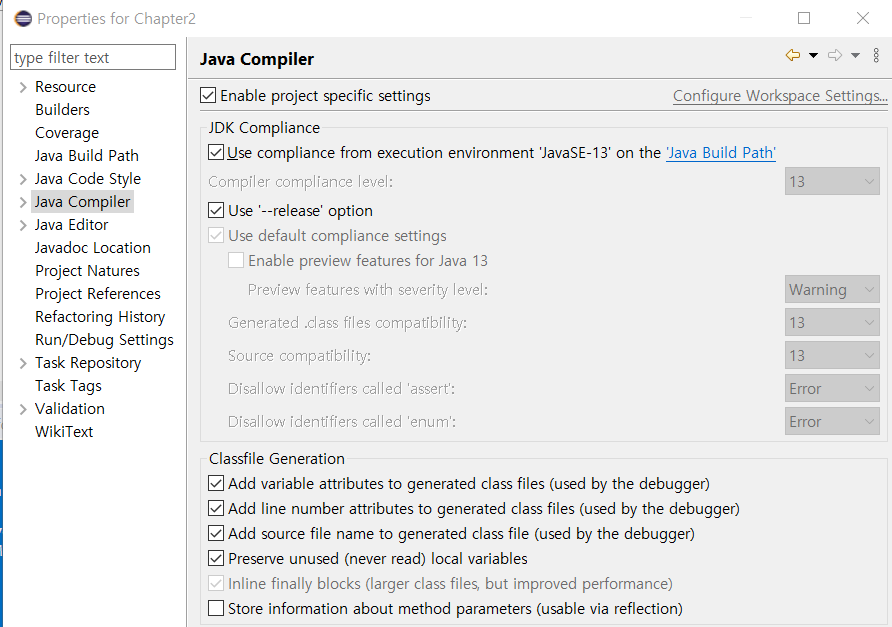This screenshot has height=627, width=892.
Task: Expand the Java Editor node
Action: (23, 225)
